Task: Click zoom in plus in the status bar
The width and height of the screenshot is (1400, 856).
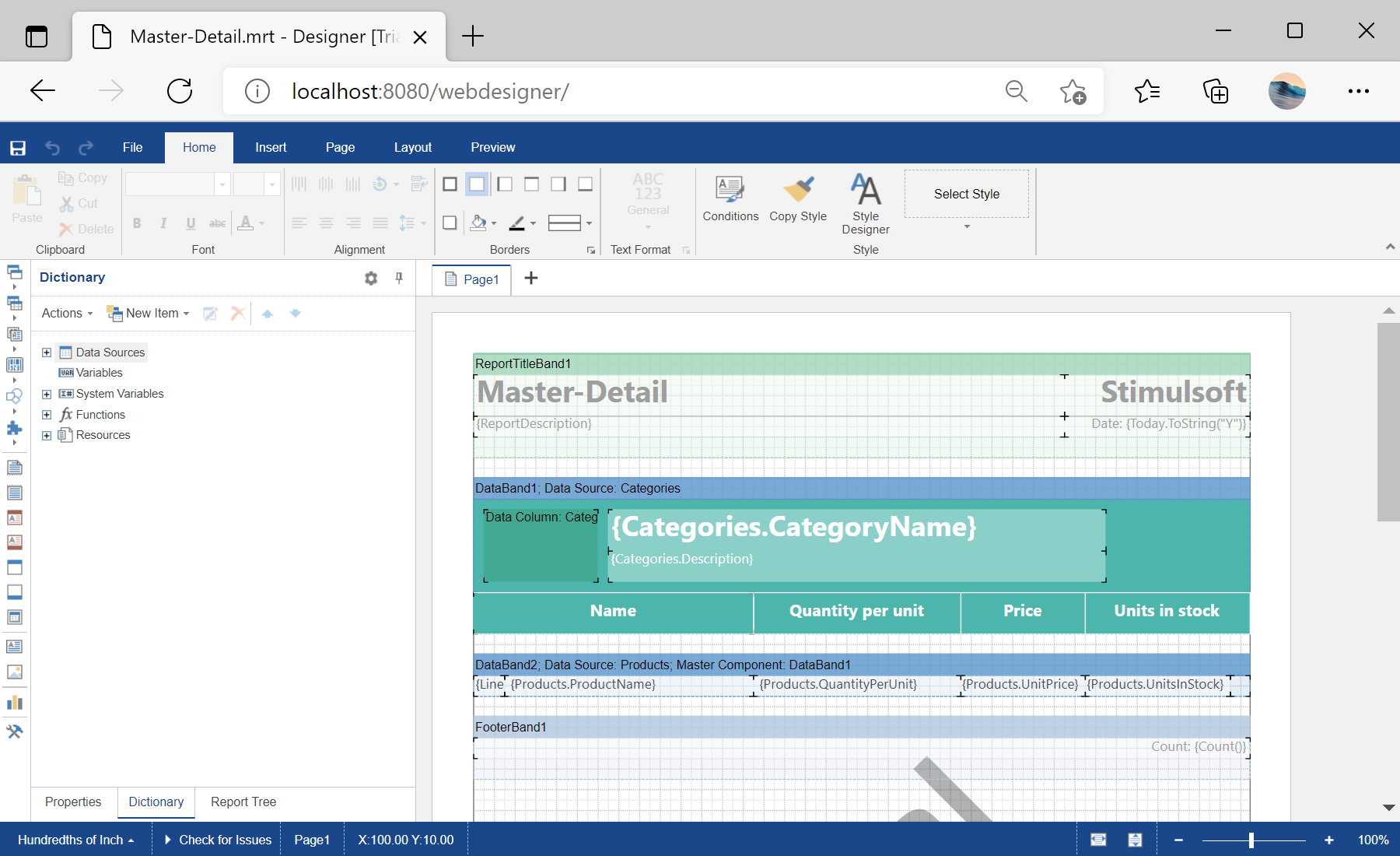Action: tap(1329, 840)
